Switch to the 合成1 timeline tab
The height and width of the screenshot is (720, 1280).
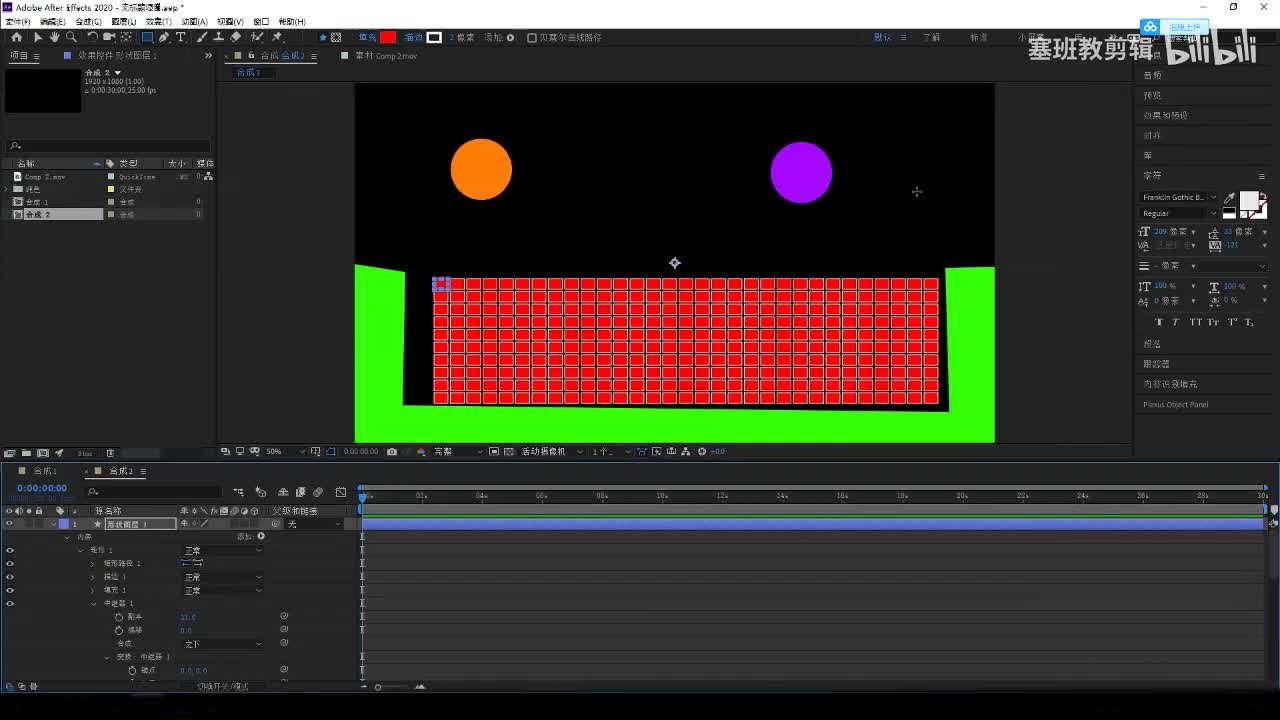(x=45, y=471)
